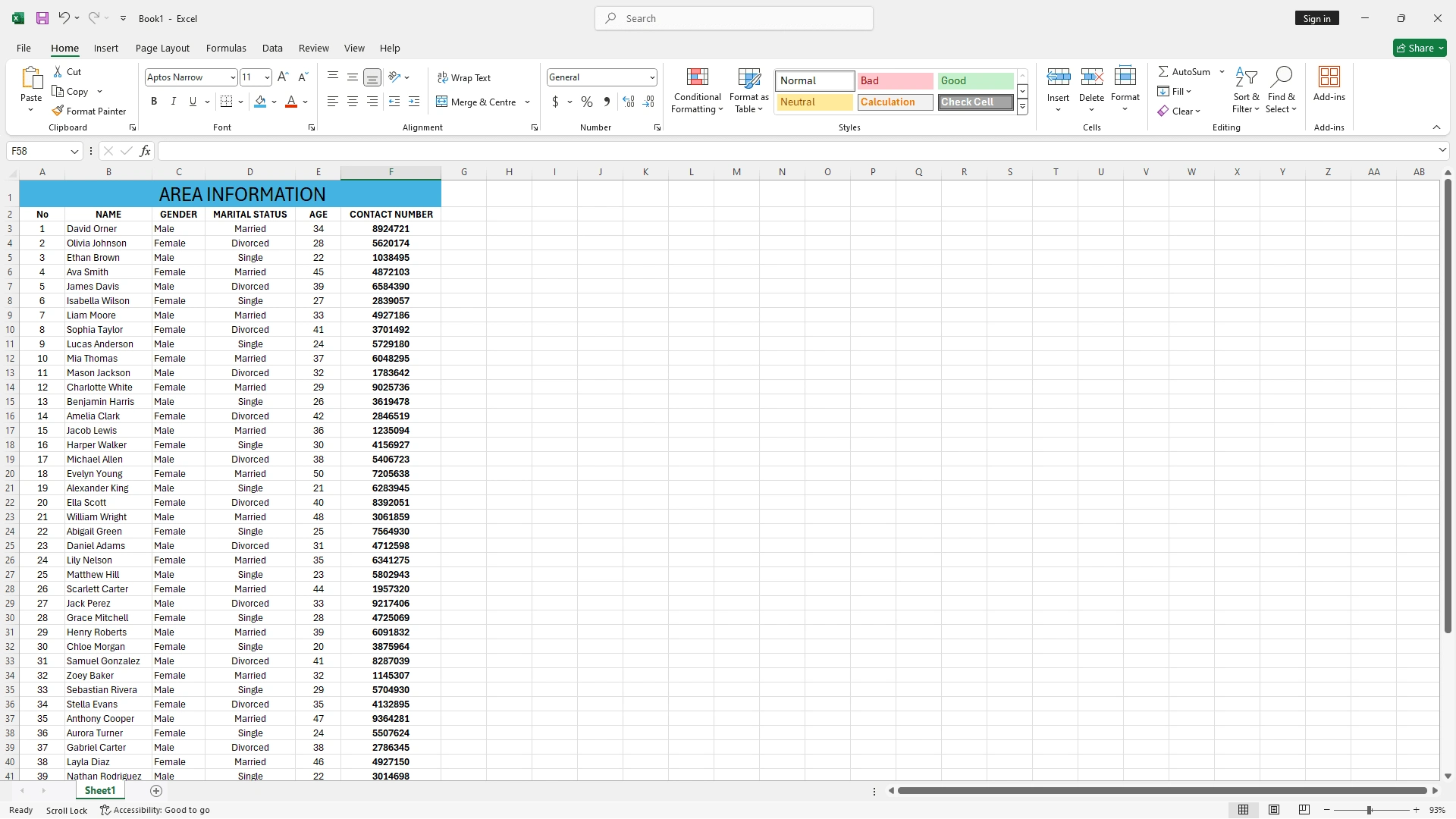Click the Format Painter brush icon
1456x819 pixels.
[58, 111]
